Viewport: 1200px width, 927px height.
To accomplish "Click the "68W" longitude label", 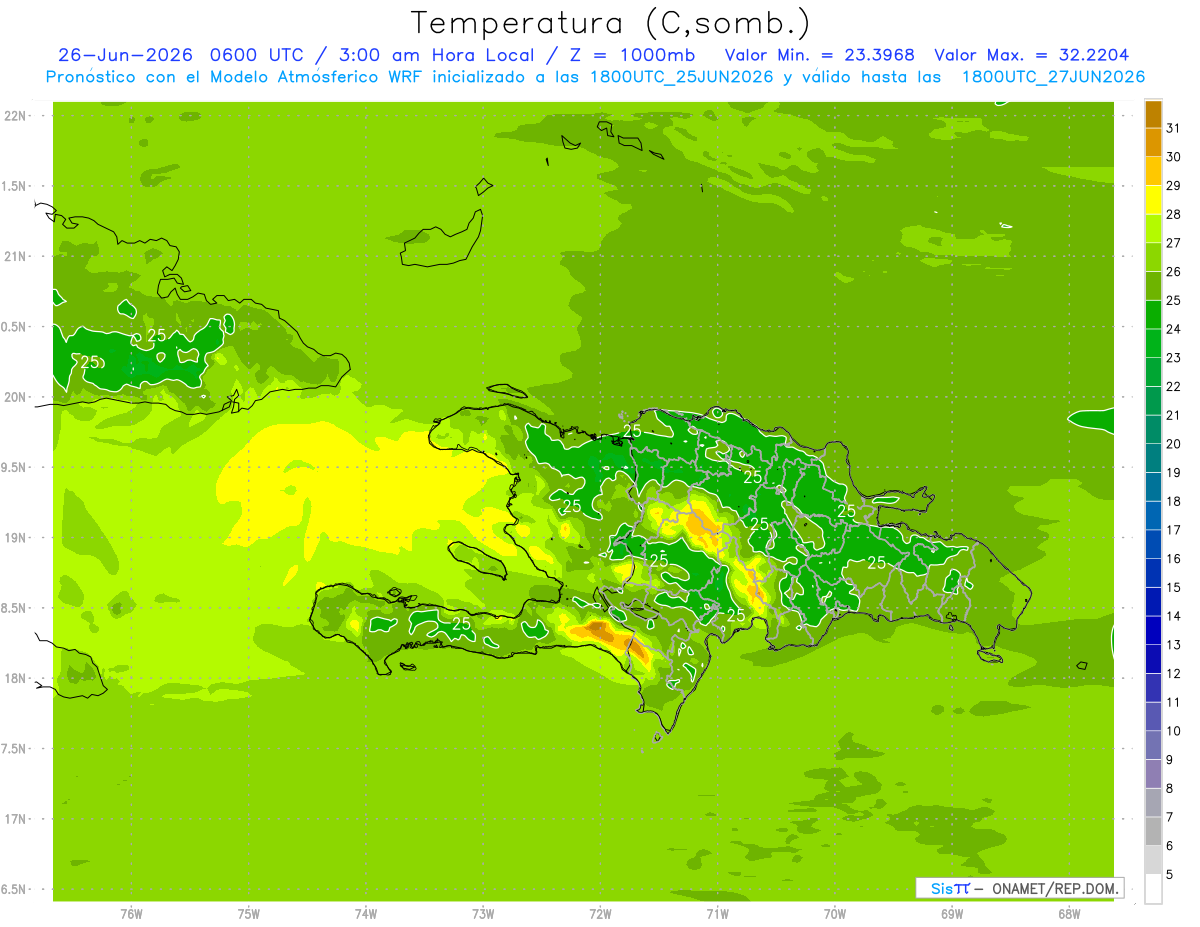I will [x=1069, y=913].
